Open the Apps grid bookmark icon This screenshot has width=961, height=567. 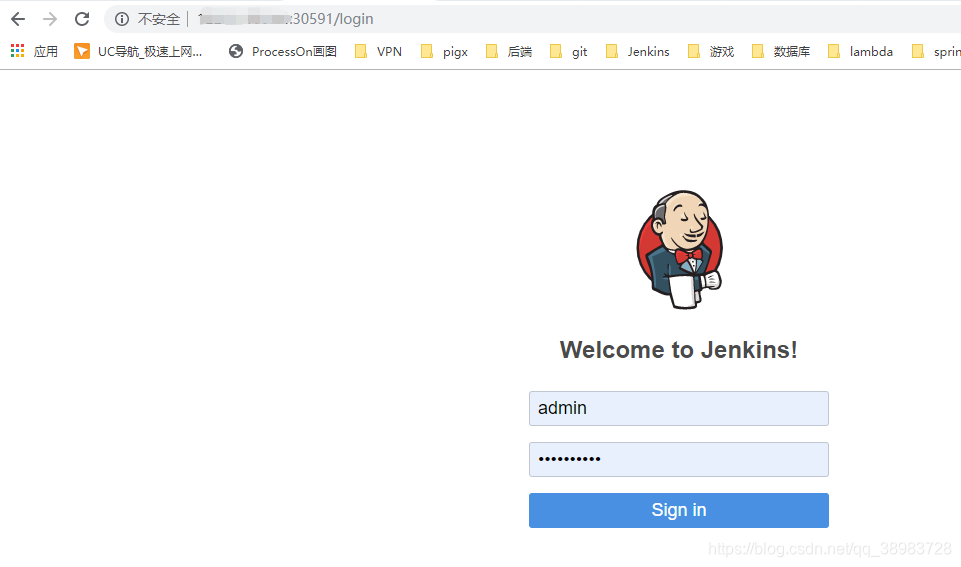click(17, 51)
